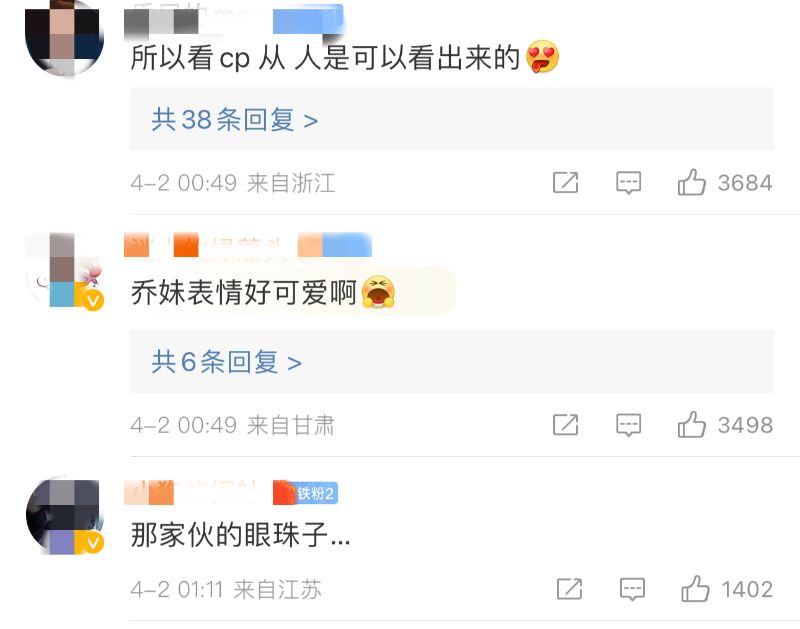Tap the comment text 那家伙的眼珠子...
The image size is (800, 629).
[x=240, y=535]
